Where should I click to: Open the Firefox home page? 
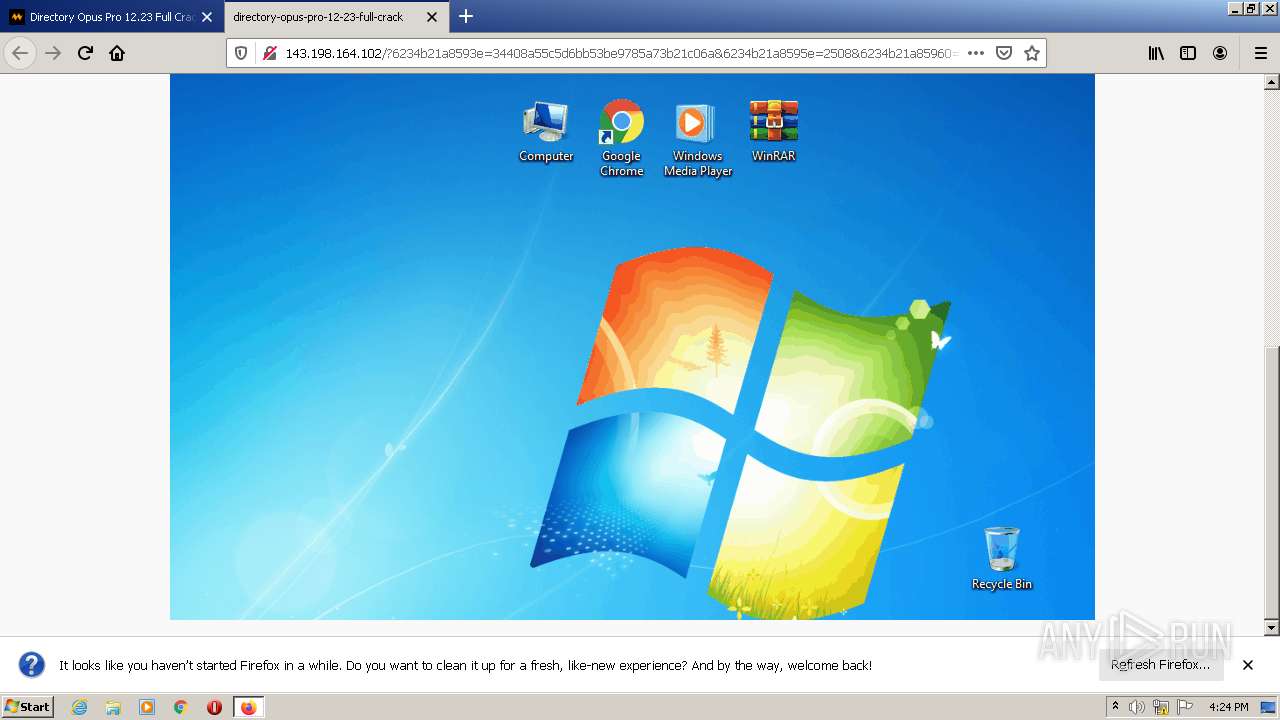[117, 53]
